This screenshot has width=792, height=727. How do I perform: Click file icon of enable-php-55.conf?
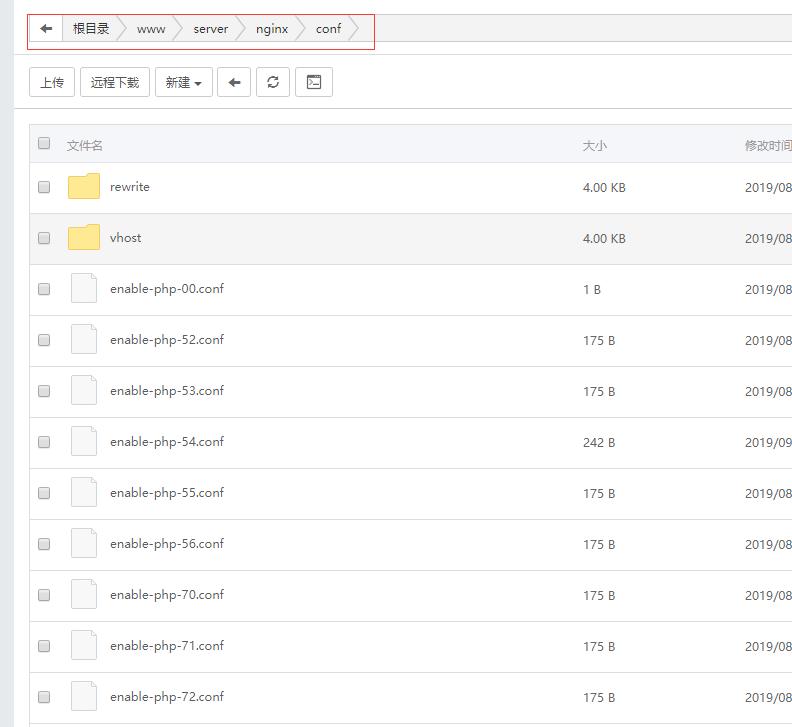tap(84, 493)
